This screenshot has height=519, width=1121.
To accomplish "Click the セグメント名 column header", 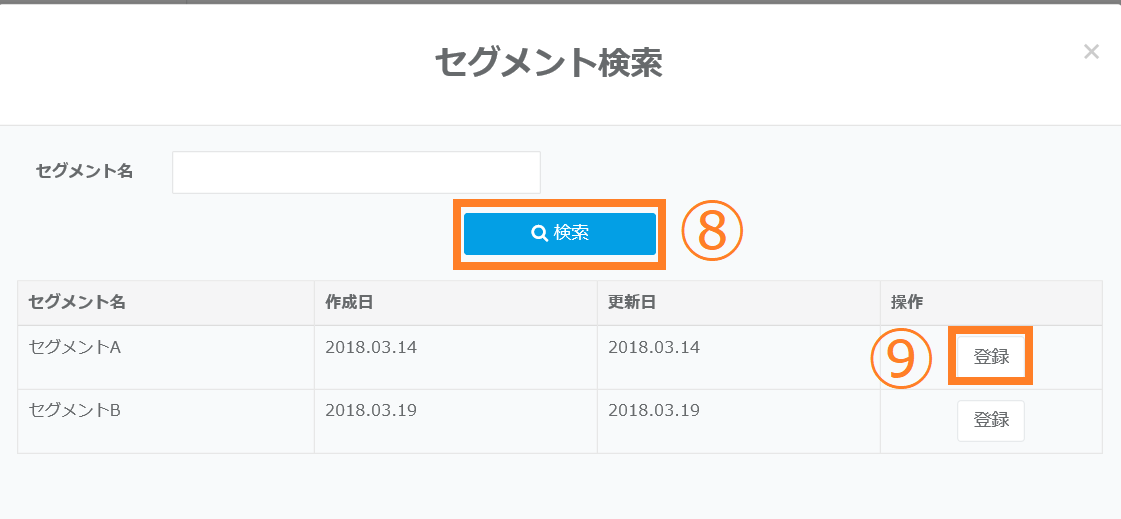I will 77,302.
